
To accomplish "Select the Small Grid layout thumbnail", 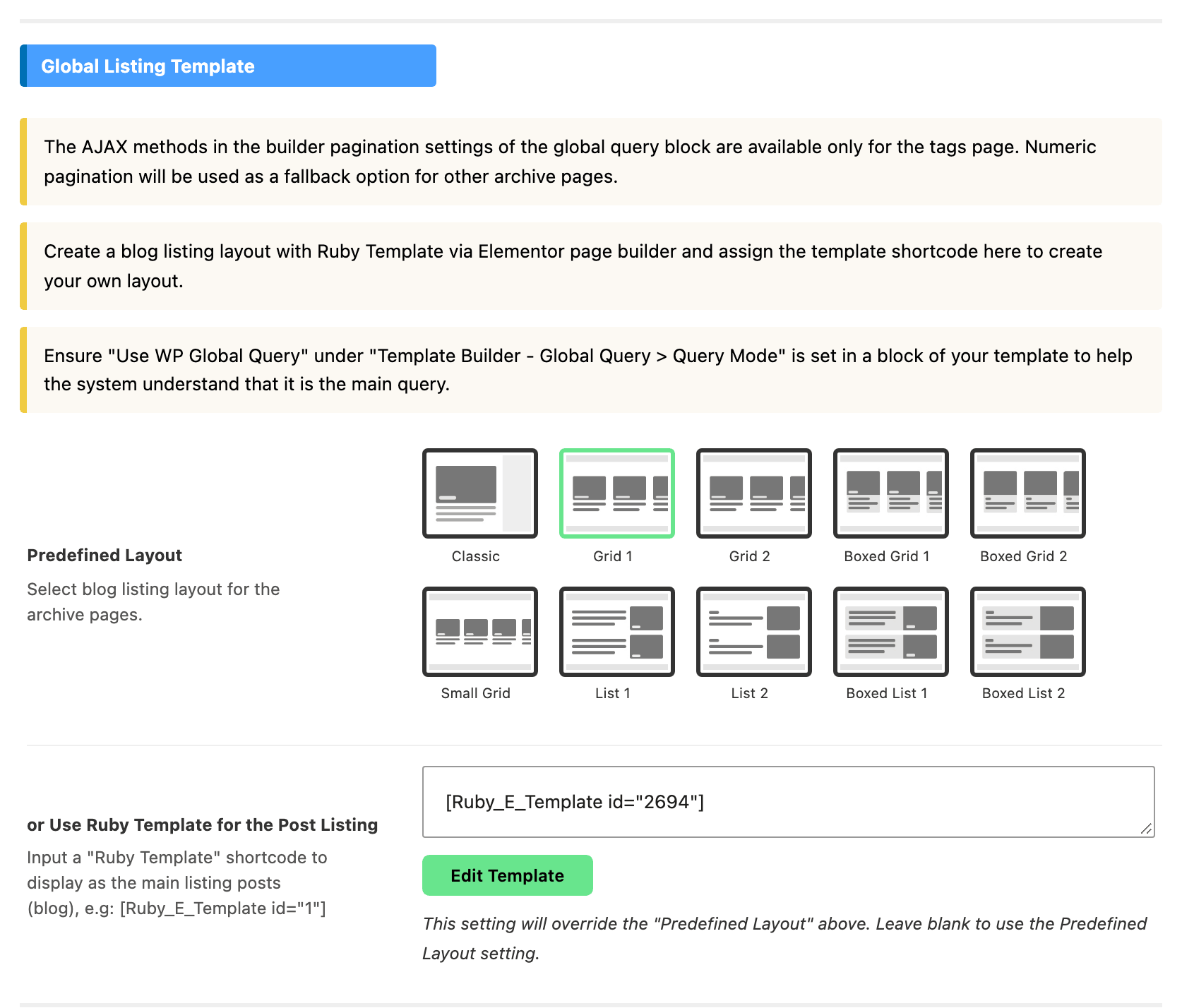I will [480, 632].
